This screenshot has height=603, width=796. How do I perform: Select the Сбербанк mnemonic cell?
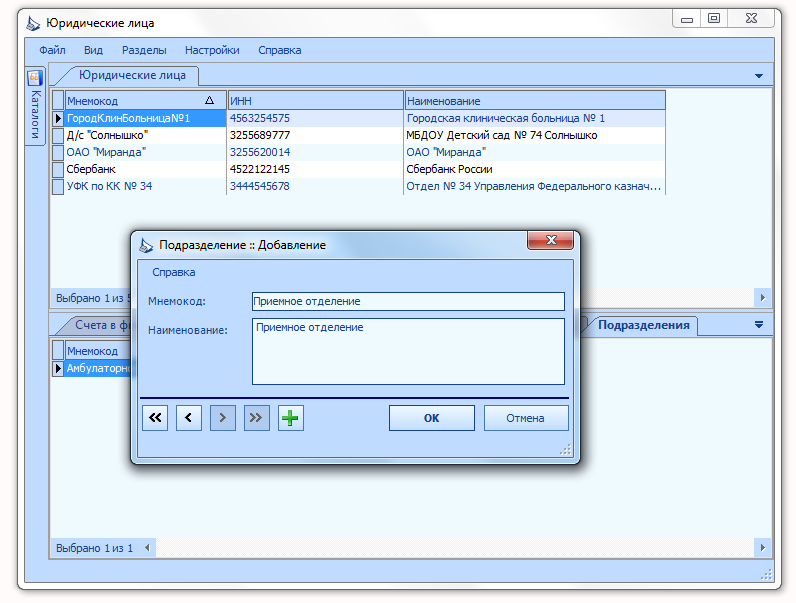pyautogui.click(x=145, y=169)
